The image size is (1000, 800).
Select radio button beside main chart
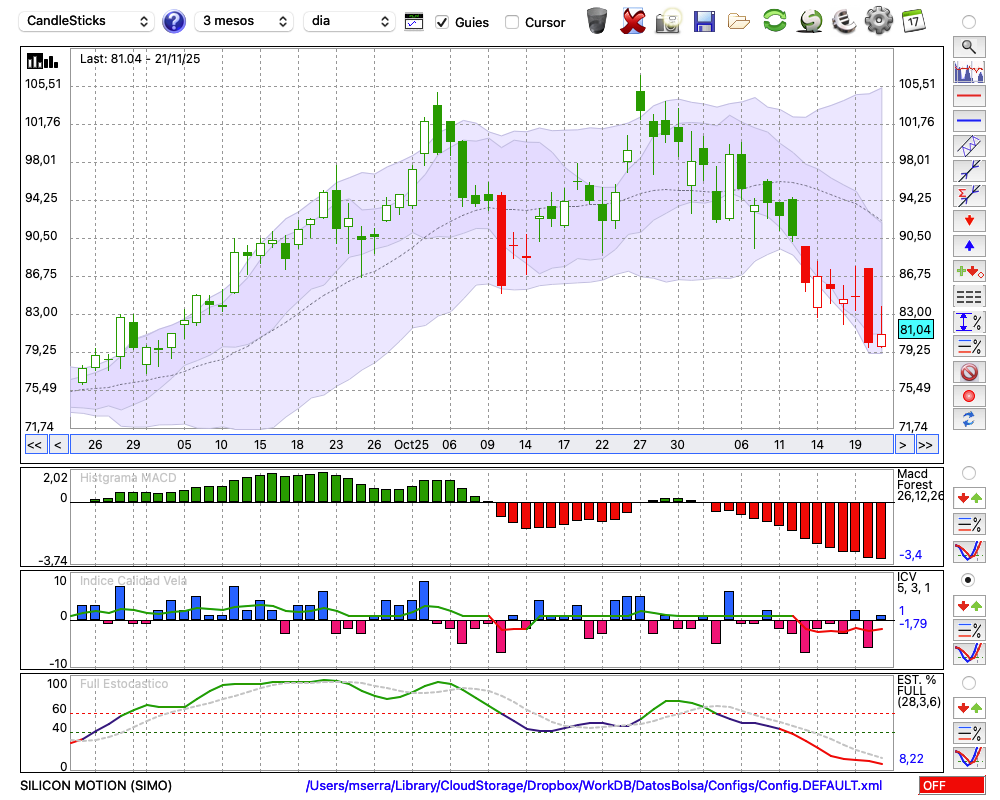(969, 22)
